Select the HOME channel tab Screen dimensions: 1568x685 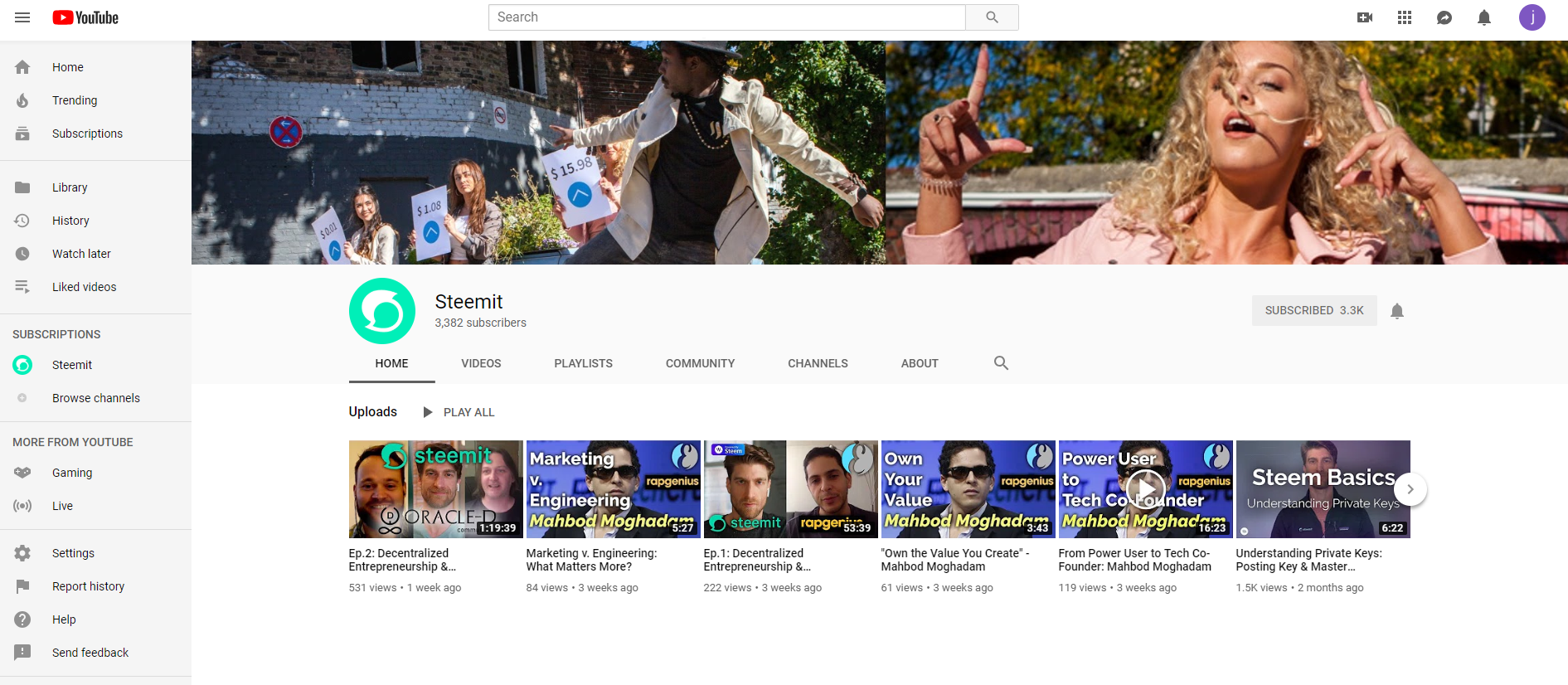click(391, 363)
